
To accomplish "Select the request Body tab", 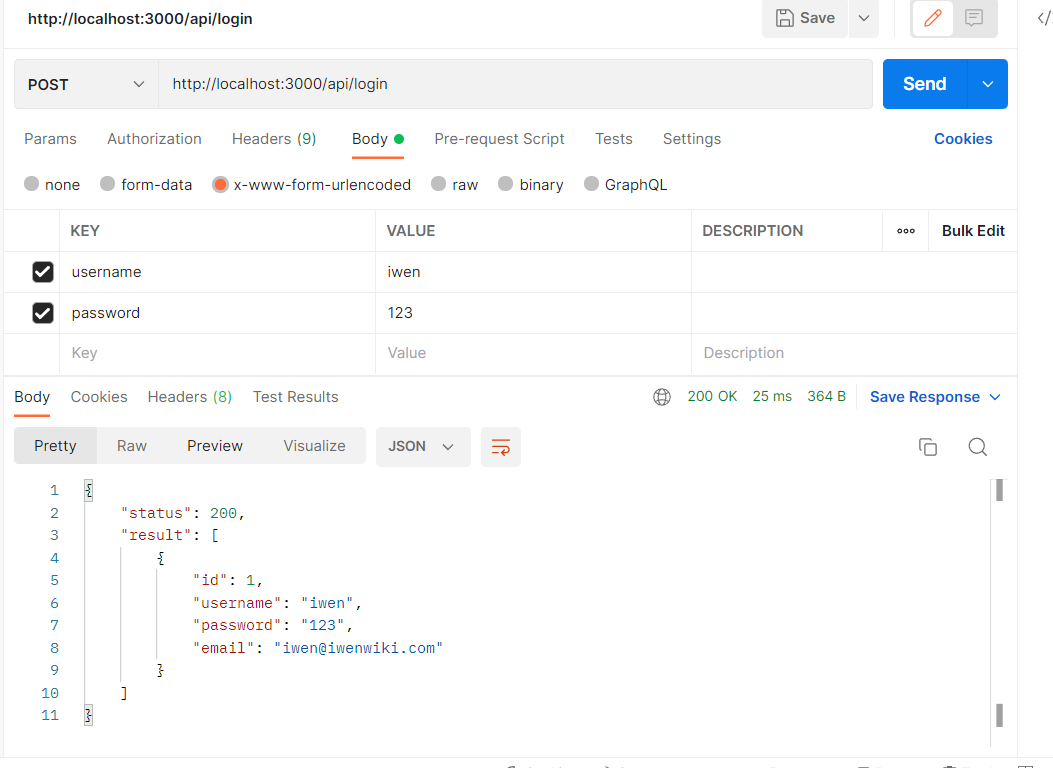I will 377,139.
